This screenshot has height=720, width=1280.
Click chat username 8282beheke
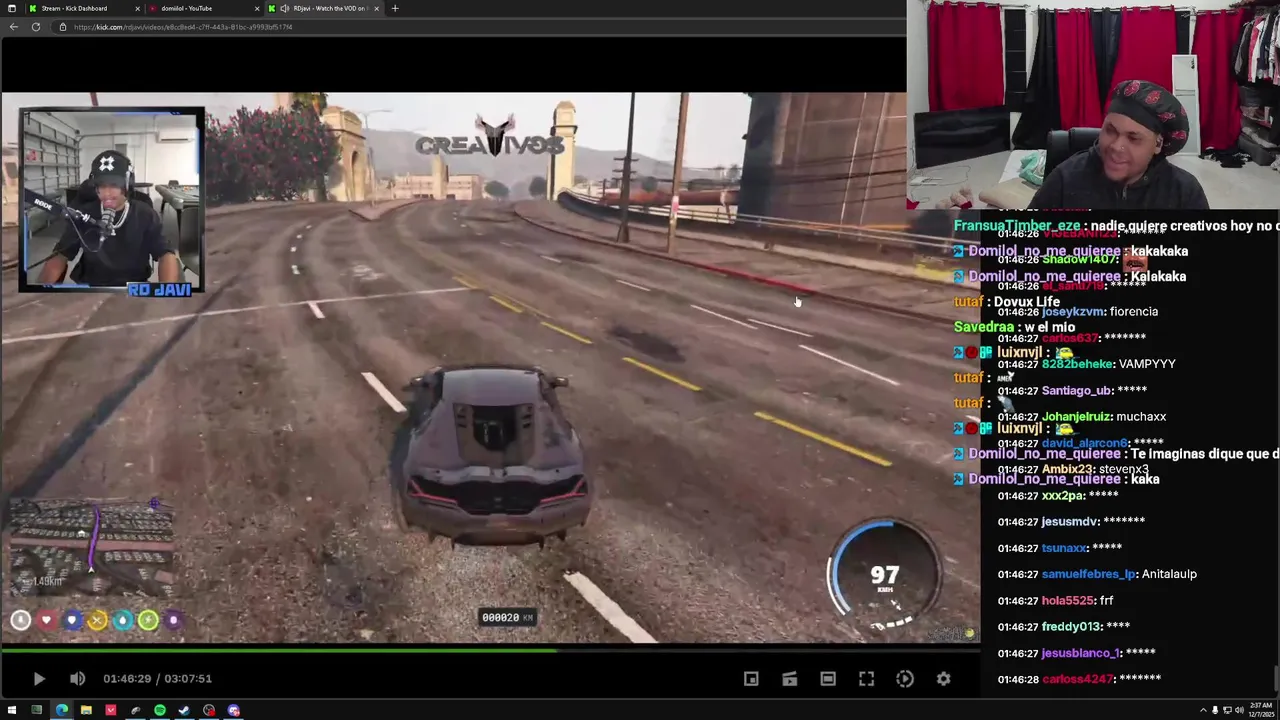pos(1075,364)
